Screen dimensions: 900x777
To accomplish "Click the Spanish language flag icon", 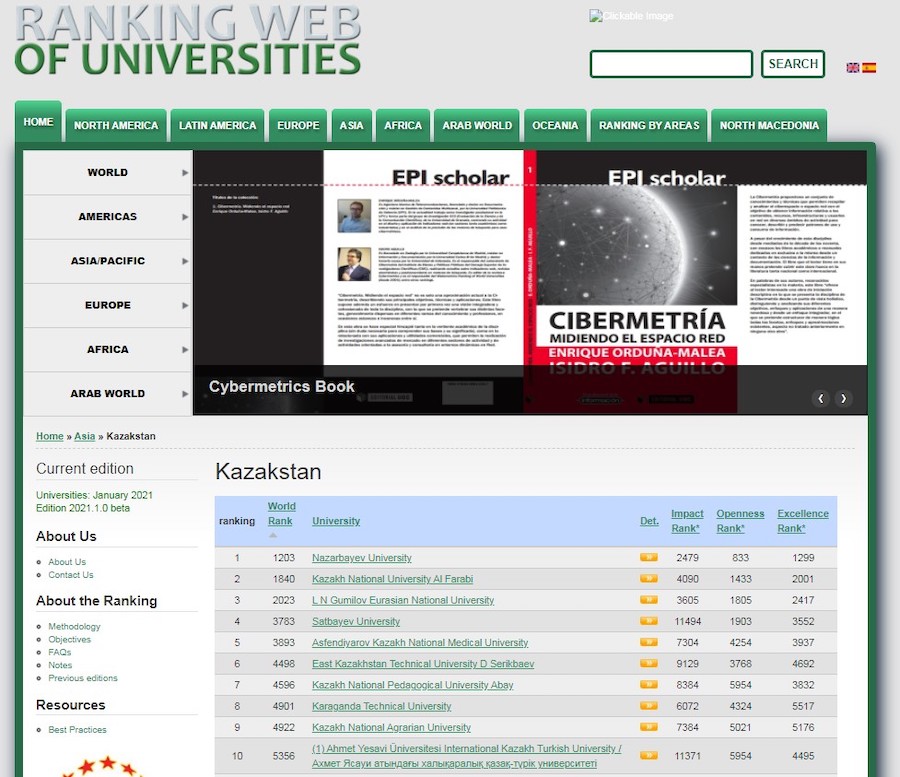I will point(869,68).
